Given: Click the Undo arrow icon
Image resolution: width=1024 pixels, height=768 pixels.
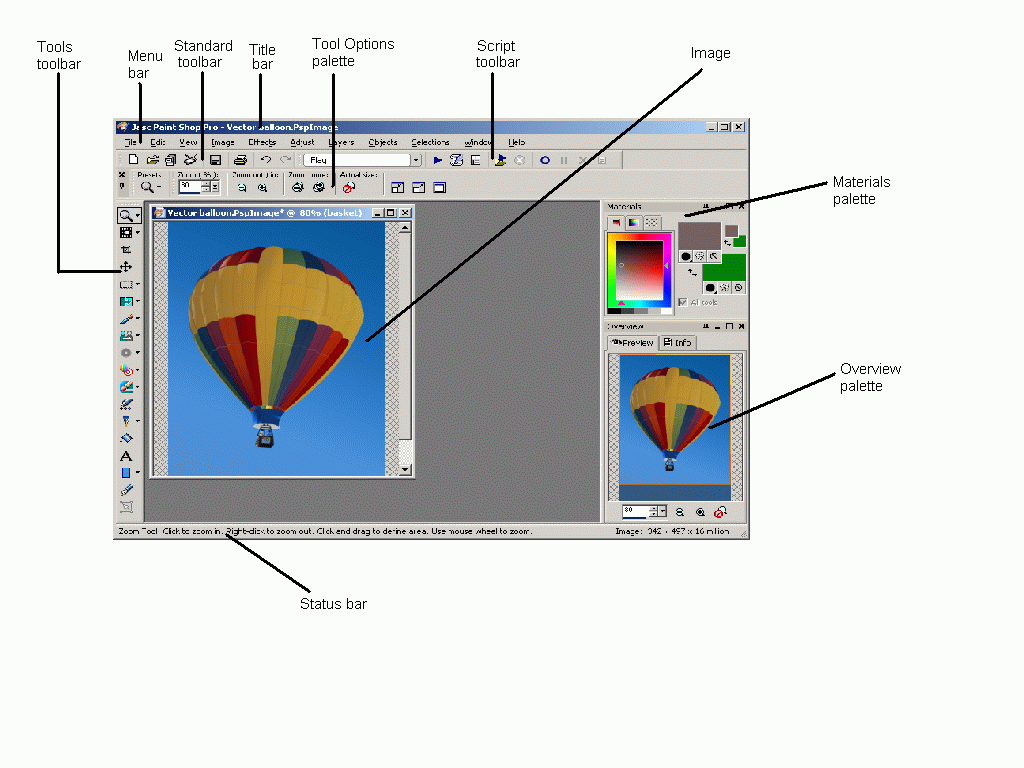Looking at the screenshot, I should [x=266, y=160].
